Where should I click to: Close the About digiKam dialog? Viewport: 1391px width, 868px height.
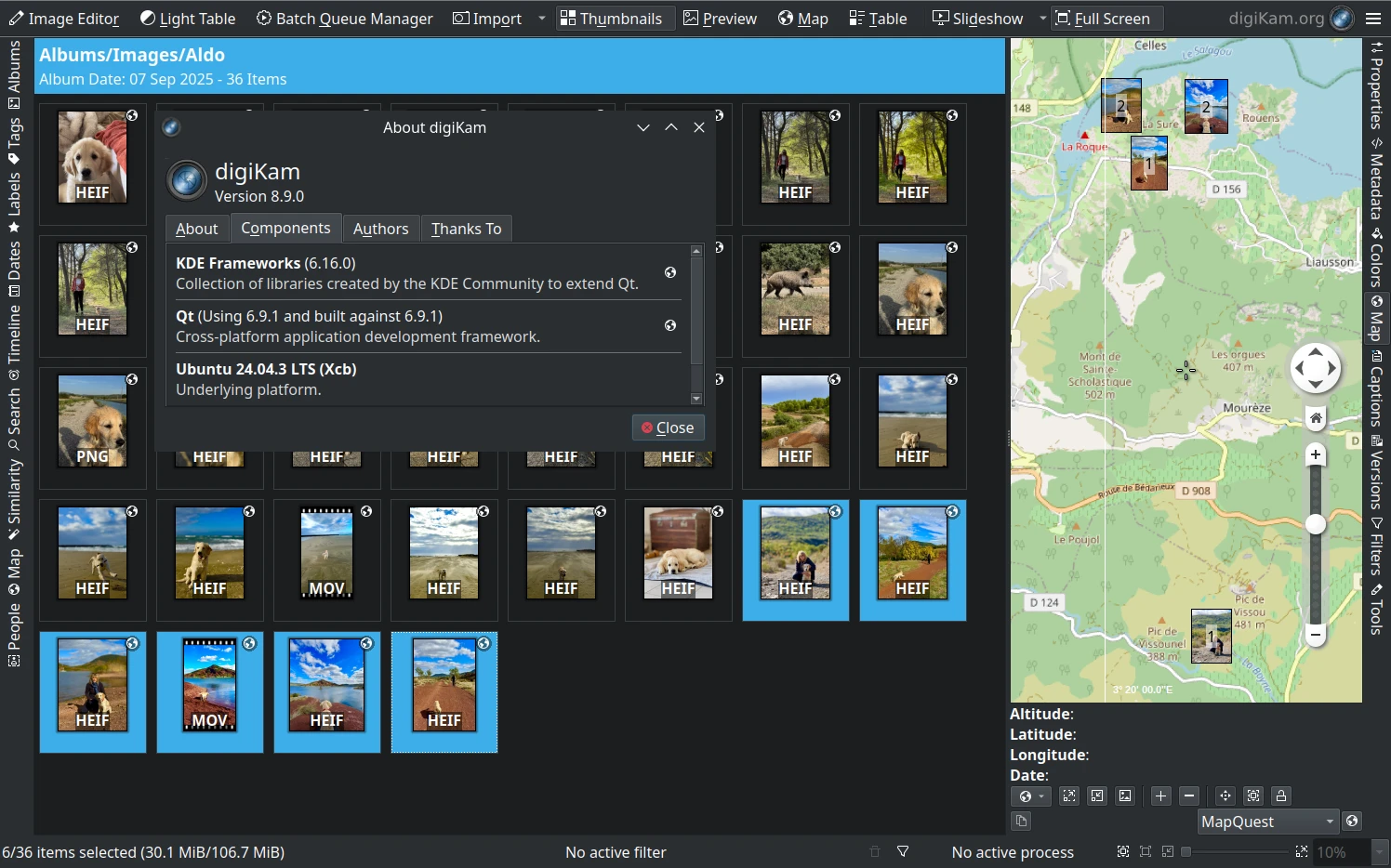(668, 427)
